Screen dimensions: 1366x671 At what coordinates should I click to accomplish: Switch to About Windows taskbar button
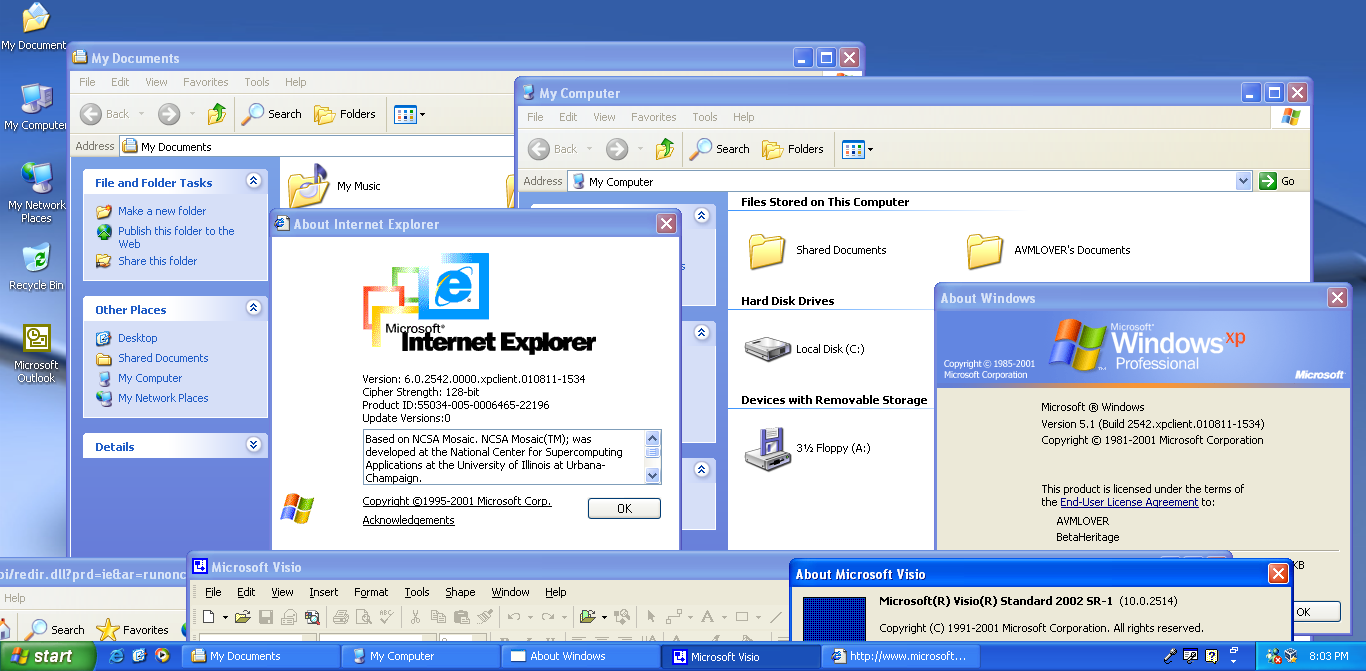click(579, 656)
